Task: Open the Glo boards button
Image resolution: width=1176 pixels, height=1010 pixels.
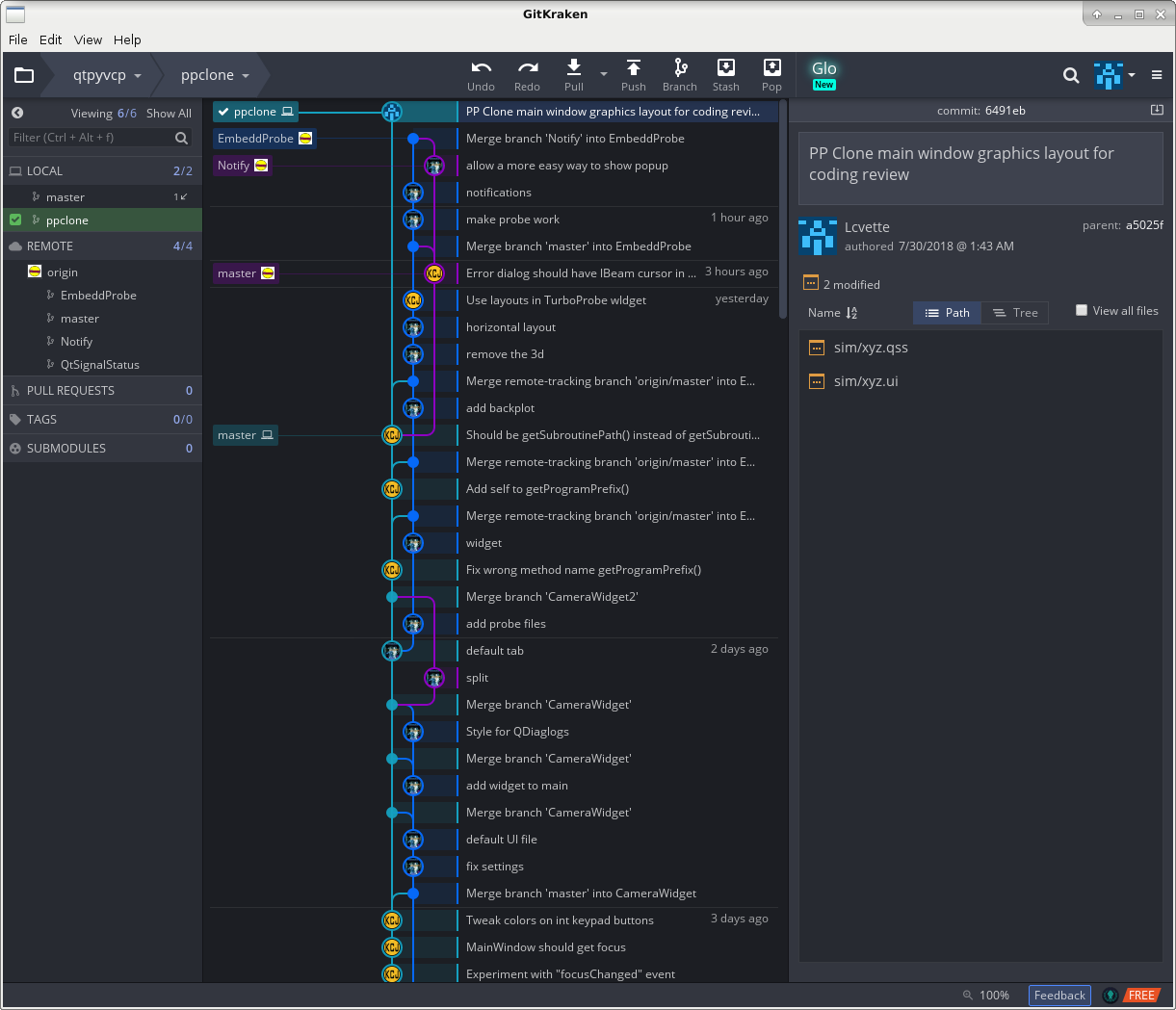Action: click(x=824, y=74)
